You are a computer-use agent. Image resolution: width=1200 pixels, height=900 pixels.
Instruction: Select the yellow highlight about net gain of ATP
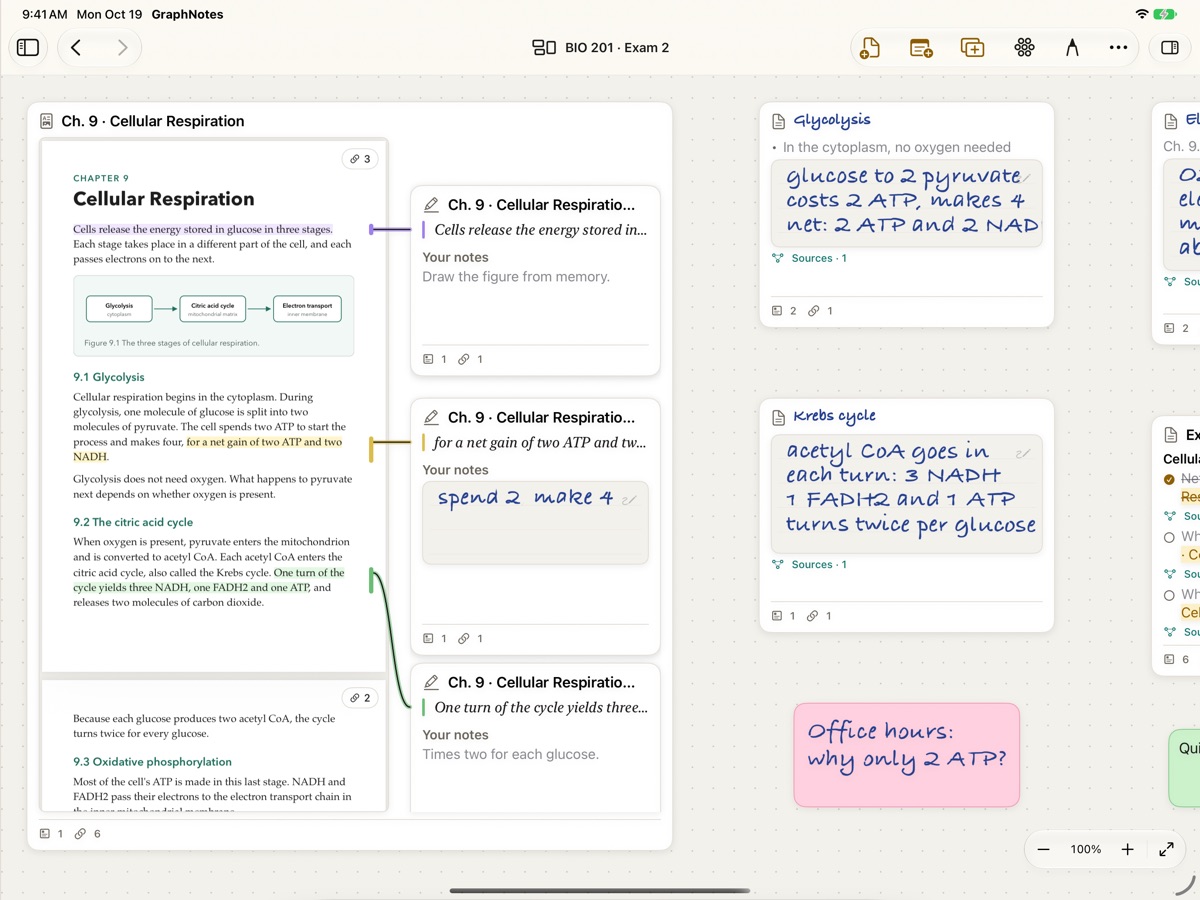click(x=208, y=449)
